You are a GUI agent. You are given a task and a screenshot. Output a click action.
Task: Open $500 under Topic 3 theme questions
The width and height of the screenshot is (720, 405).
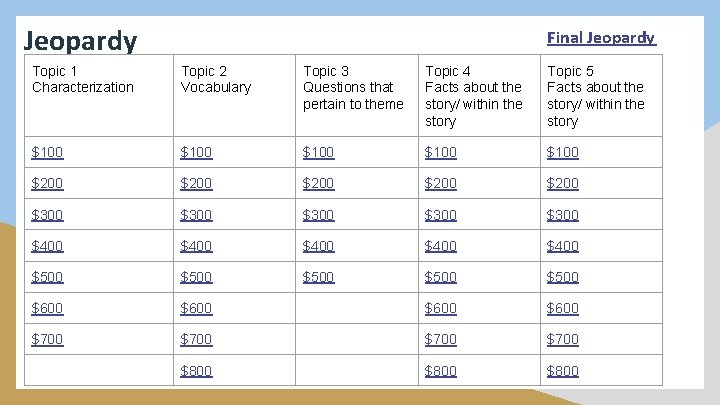[318, 277]
